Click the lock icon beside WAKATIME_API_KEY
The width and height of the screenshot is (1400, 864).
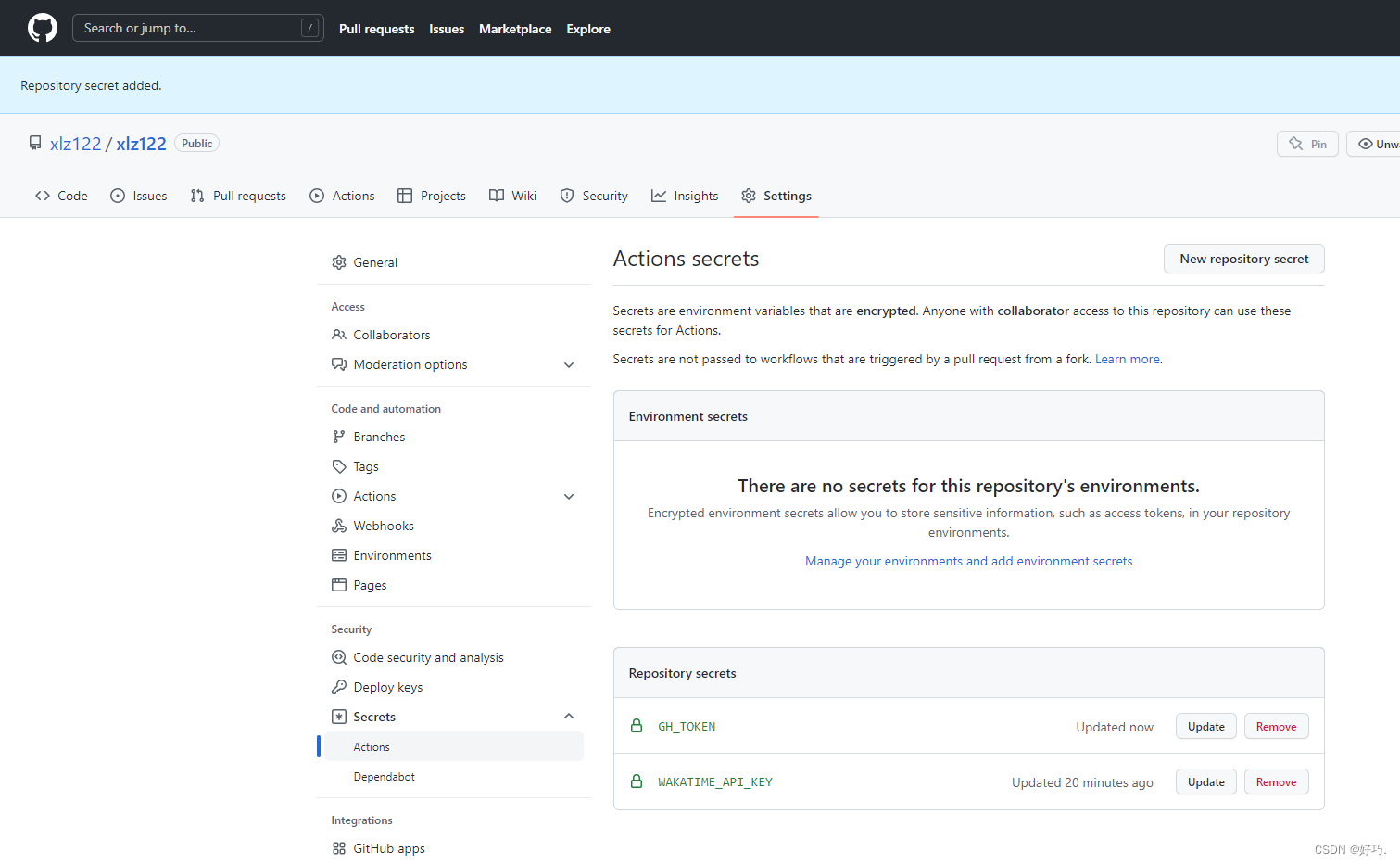[637, 781]
